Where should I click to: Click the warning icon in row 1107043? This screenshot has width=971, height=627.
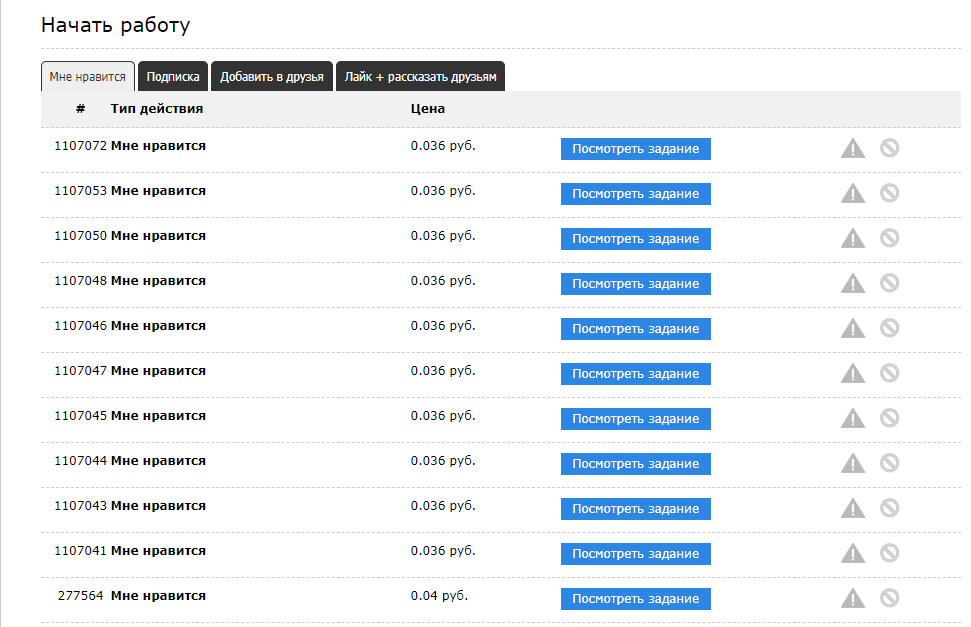coord(853,508)
